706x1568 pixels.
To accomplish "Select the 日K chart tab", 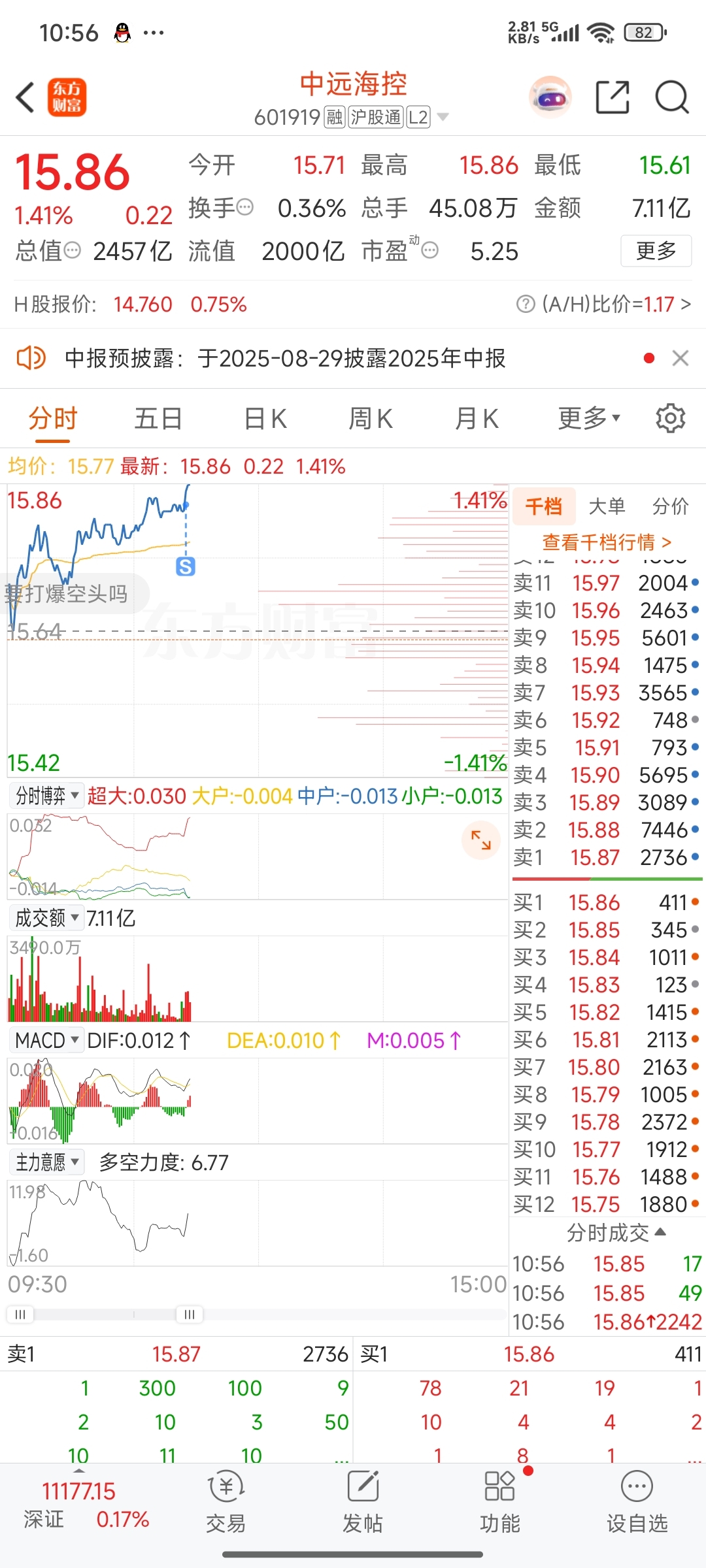I will click(x=265, y=418).
